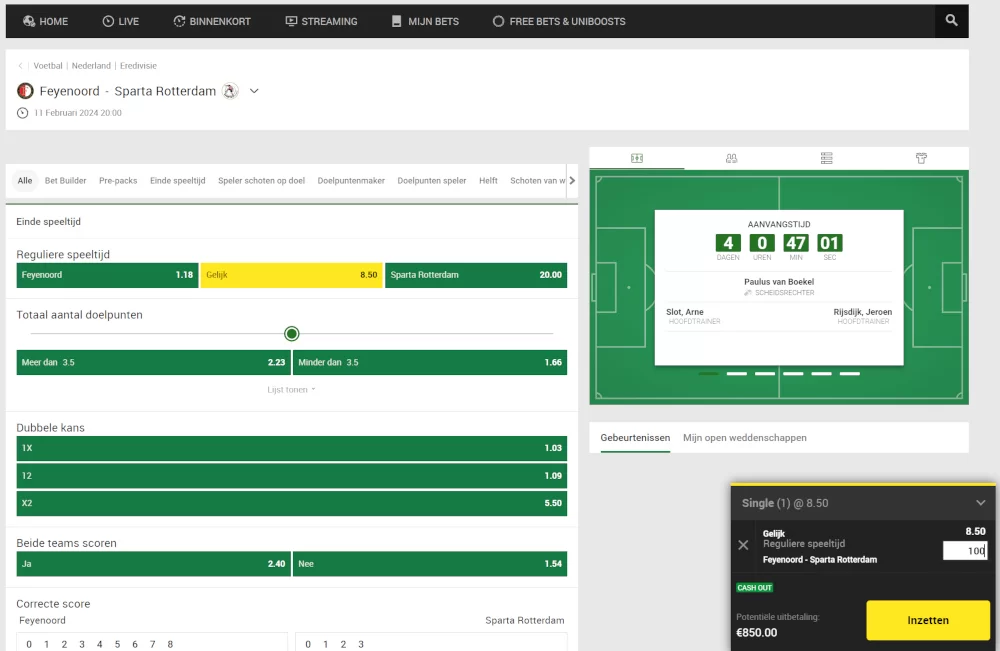Select the Doelpunten speler filter tab
The image size is (1000, 651).
pos(432,180)
